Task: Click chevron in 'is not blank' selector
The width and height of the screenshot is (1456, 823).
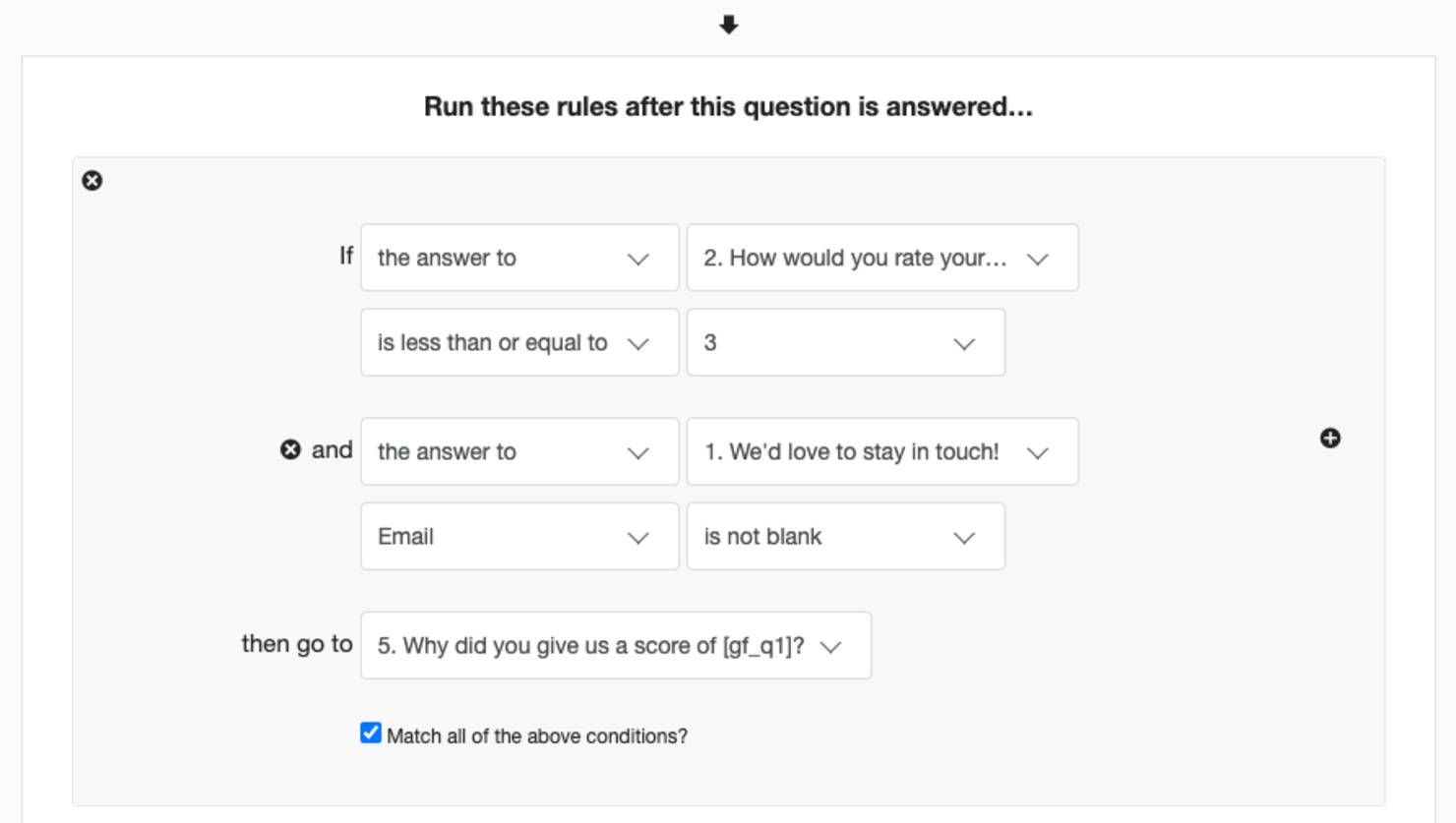Action: (964, 538)
